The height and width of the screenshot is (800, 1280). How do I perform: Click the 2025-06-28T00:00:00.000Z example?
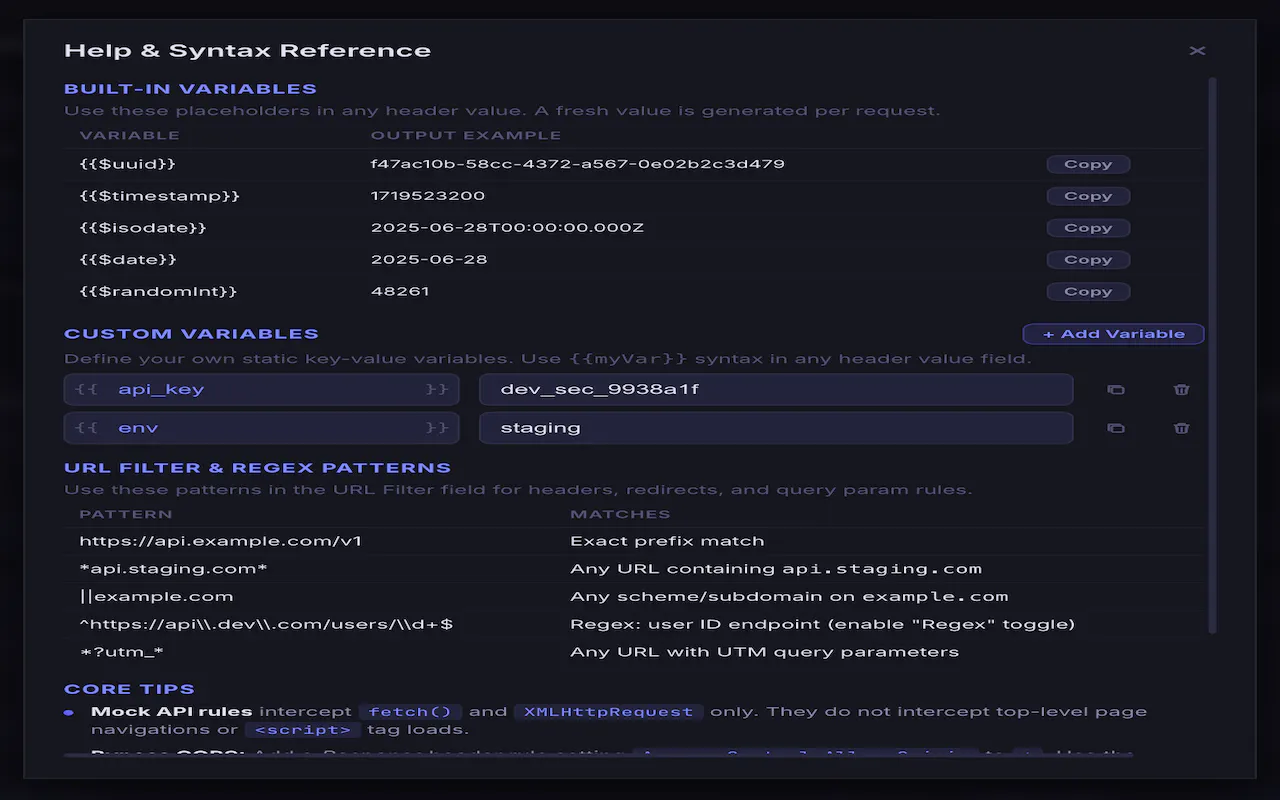pos(507,228)
